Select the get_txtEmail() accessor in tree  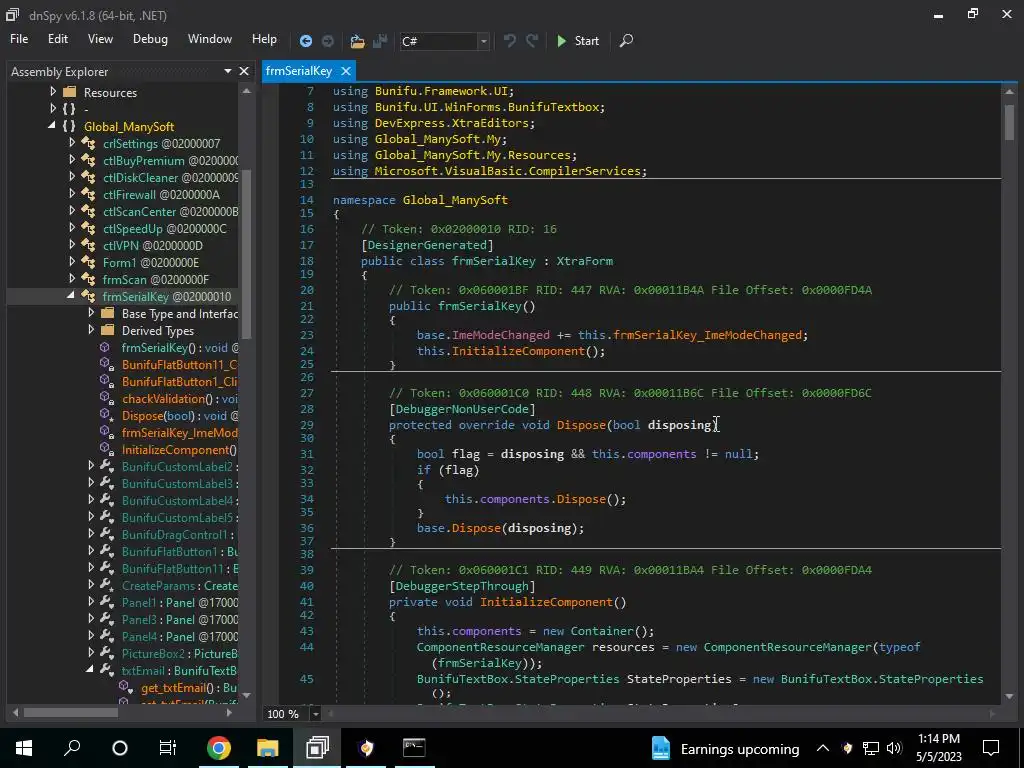click(189, 687)
